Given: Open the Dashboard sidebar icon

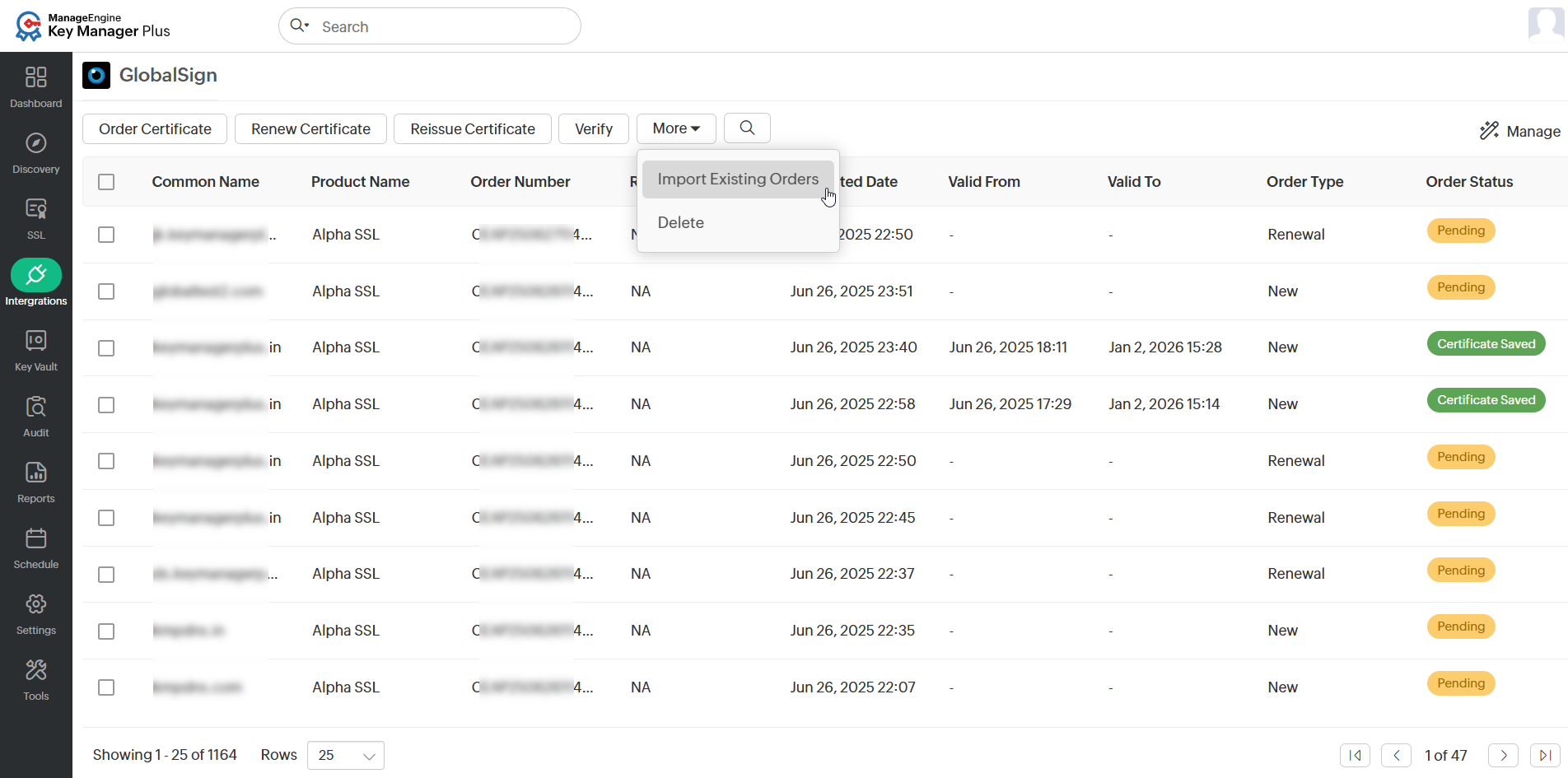Looking at the screenshot, I should click(x=36, y=77).
